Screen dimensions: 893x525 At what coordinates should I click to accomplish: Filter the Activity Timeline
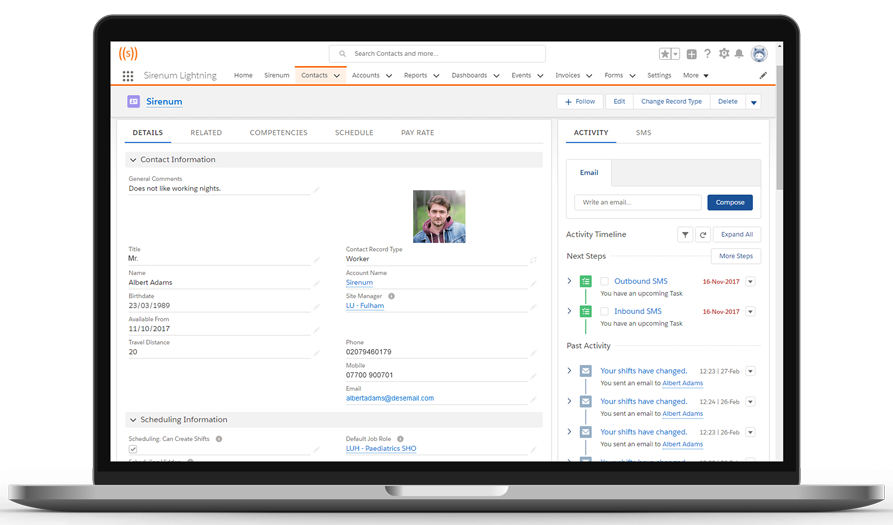(x=685, y=235)
